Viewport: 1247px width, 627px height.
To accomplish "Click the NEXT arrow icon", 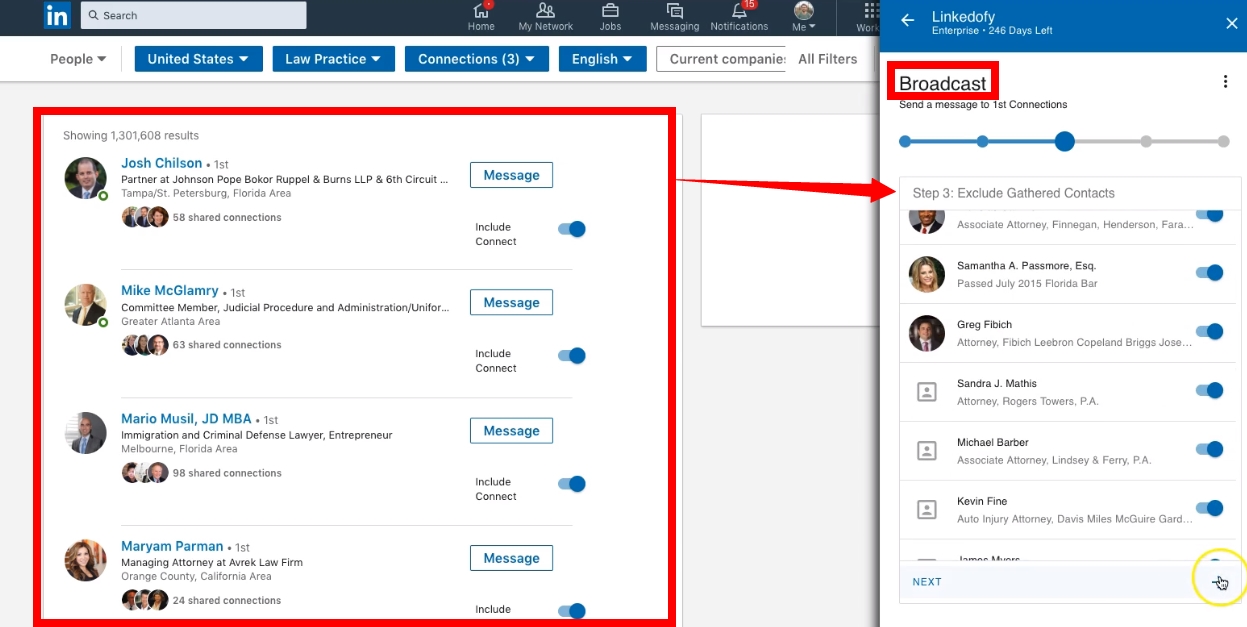I will click(x=1219, y=581).
